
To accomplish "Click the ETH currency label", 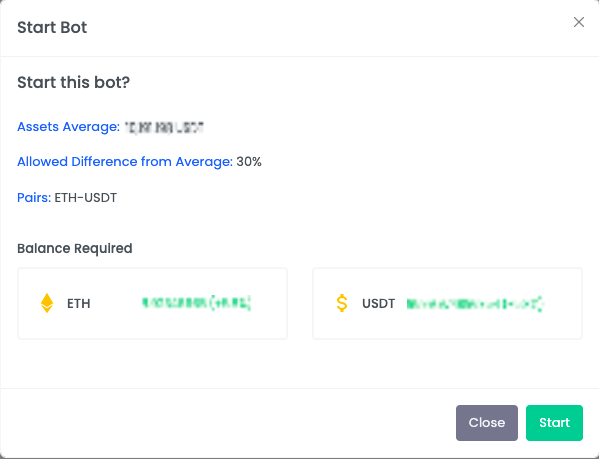I will click(x=79, y=304).
